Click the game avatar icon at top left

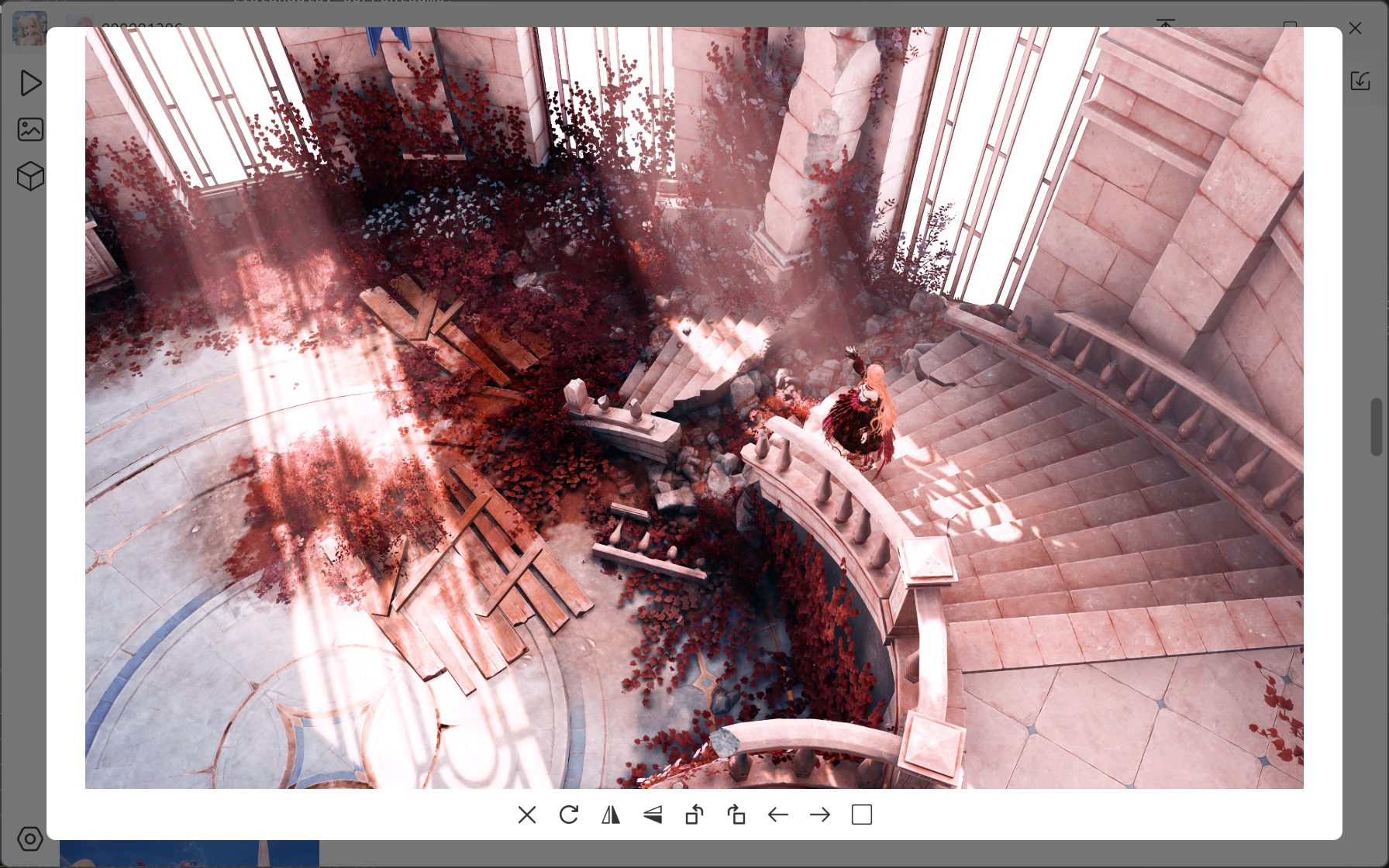pyautogui.click(x=29, y=28)
